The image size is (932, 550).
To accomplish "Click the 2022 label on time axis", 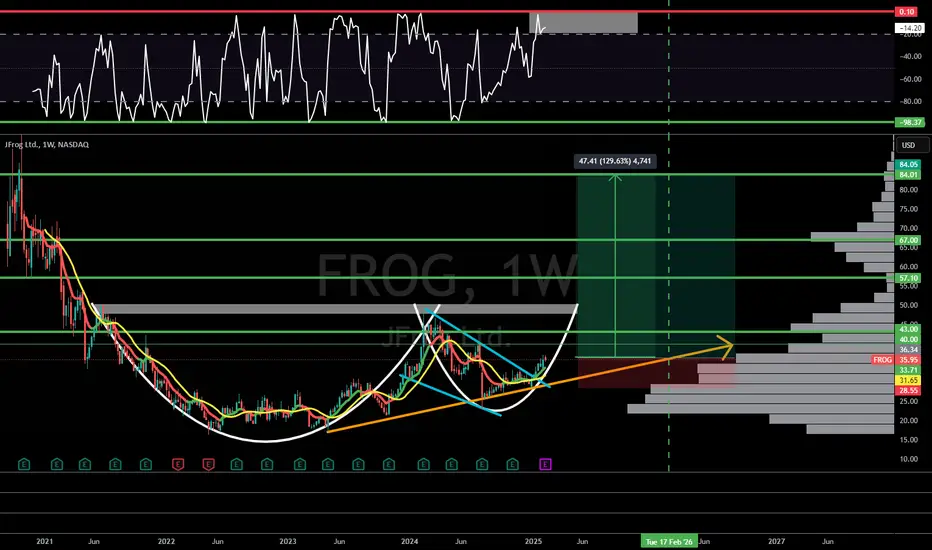I will (x=166, y=542).
